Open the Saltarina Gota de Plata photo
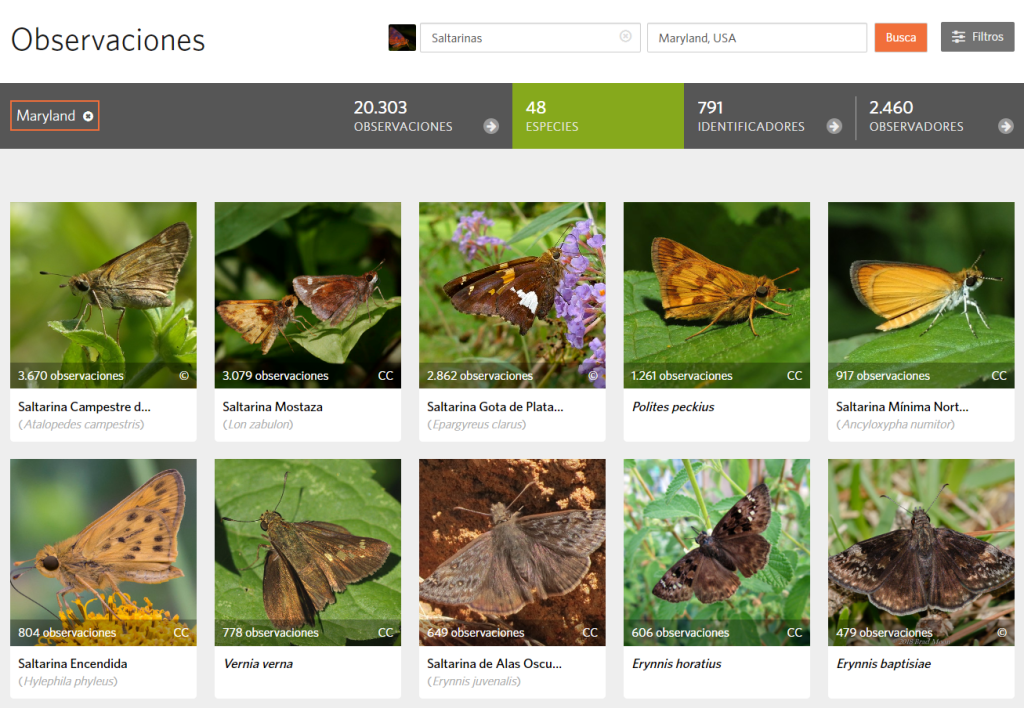The width and height of the screenshot is (1024, 708). (x=512, y=285)
